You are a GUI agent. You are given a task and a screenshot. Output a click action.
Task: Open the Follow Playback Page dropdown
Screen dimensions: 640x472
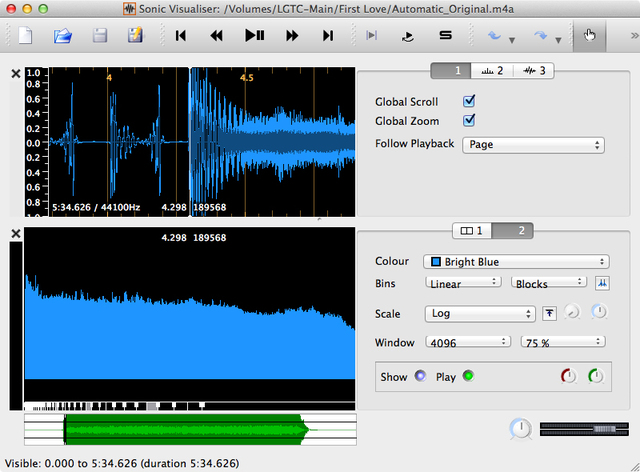536,144
